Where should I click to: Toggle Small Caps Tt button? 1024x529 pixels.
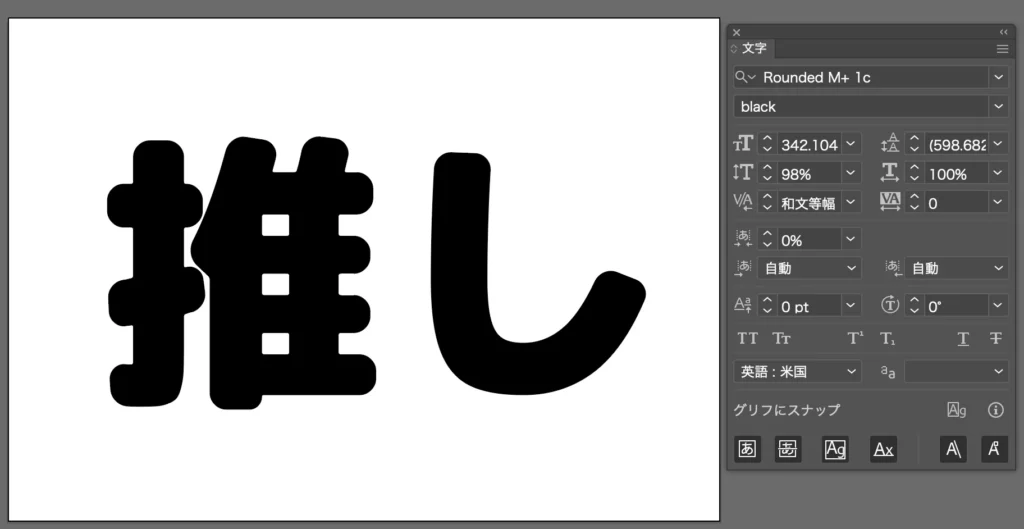click(782, 338)
